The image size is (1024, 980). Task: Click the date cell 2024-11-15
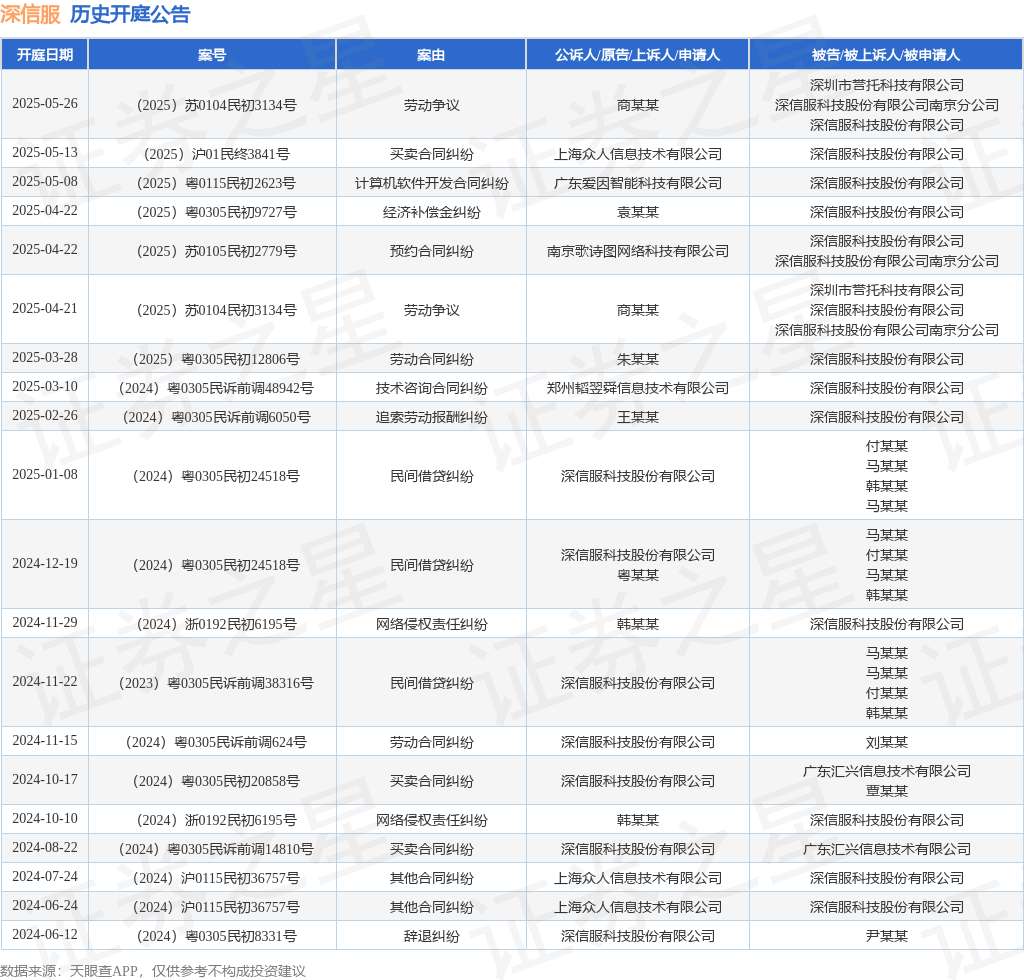coord(44,741)
